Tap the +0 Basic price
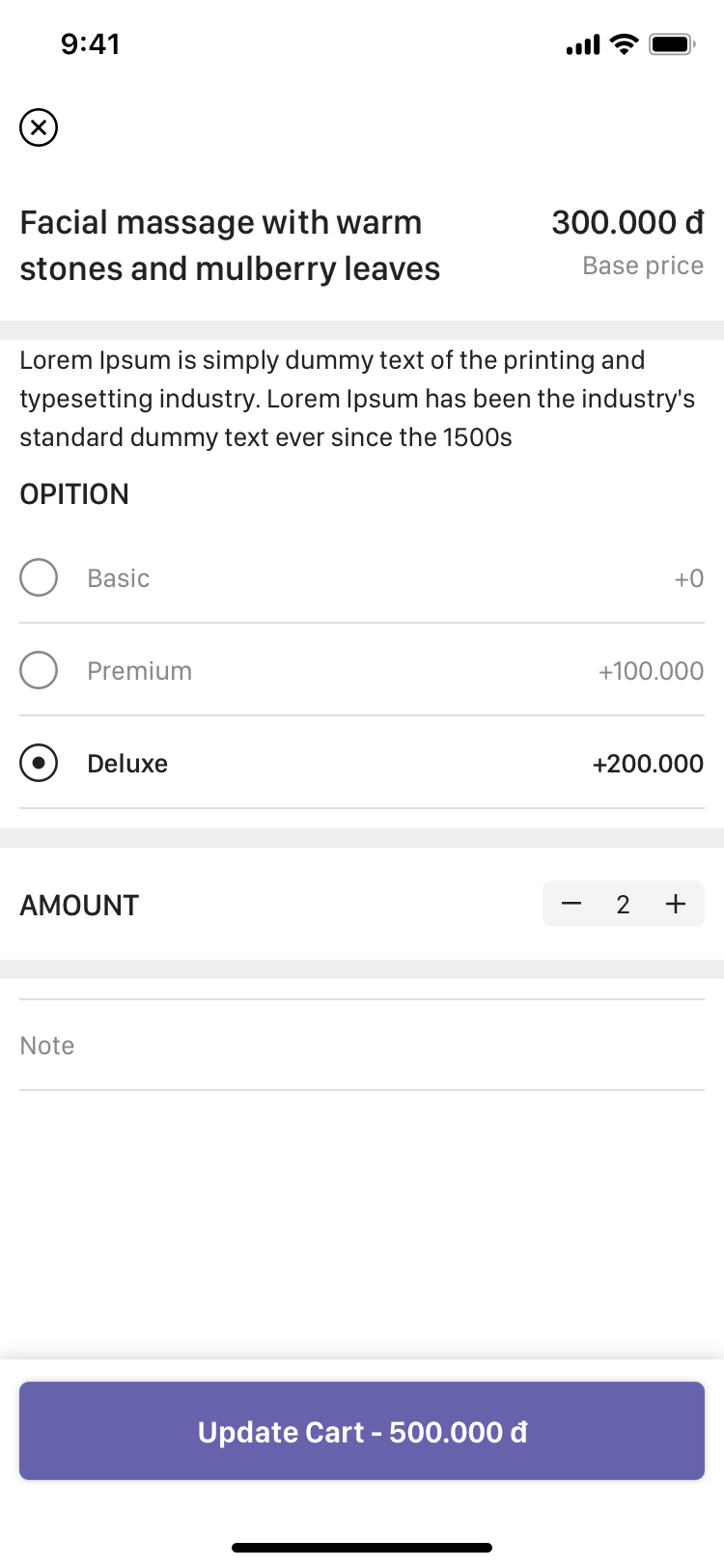 [x=688, y=578]
